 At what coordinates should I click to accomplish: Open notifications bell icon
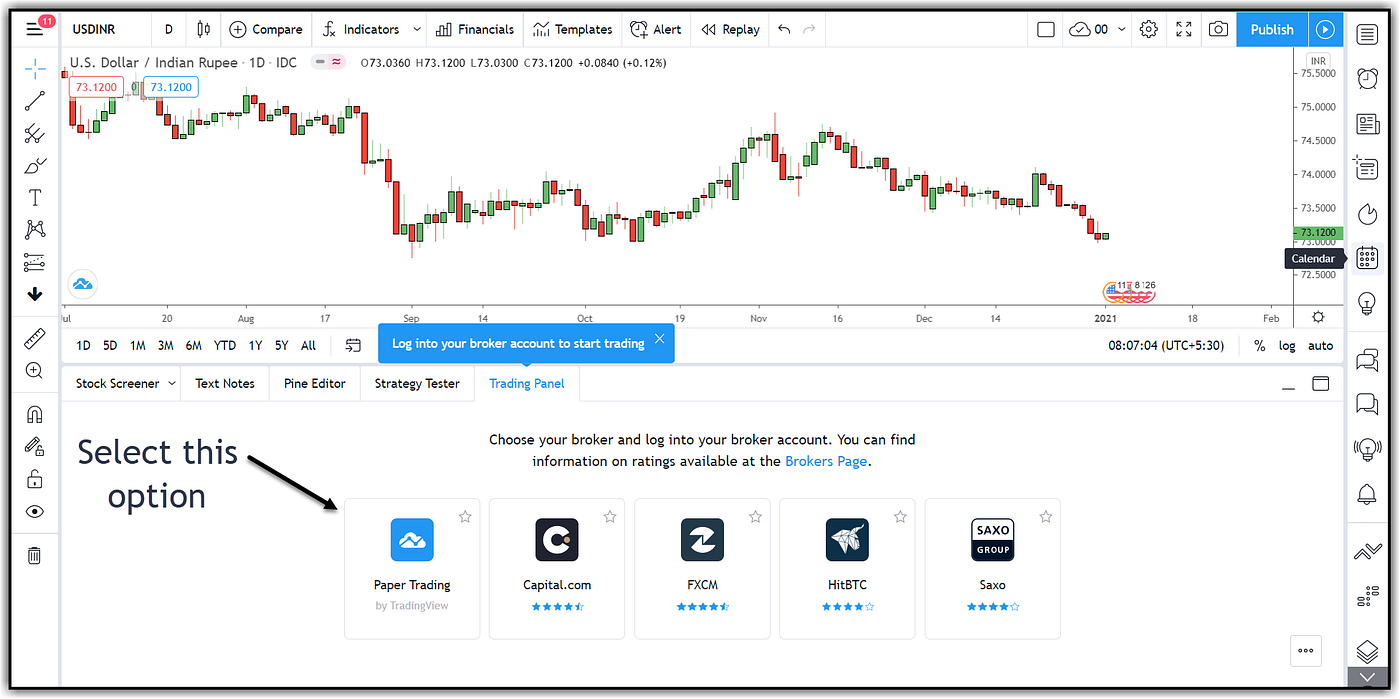pyautogui.click(x=1367, y=493)
